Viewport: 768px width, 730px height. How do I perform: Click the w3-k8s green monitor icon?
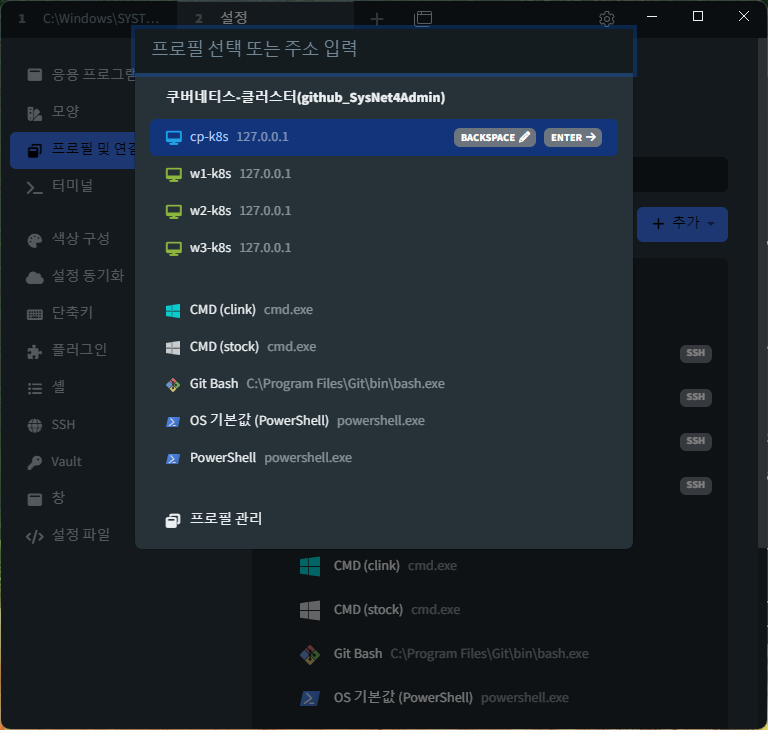(x=173, y=248)
